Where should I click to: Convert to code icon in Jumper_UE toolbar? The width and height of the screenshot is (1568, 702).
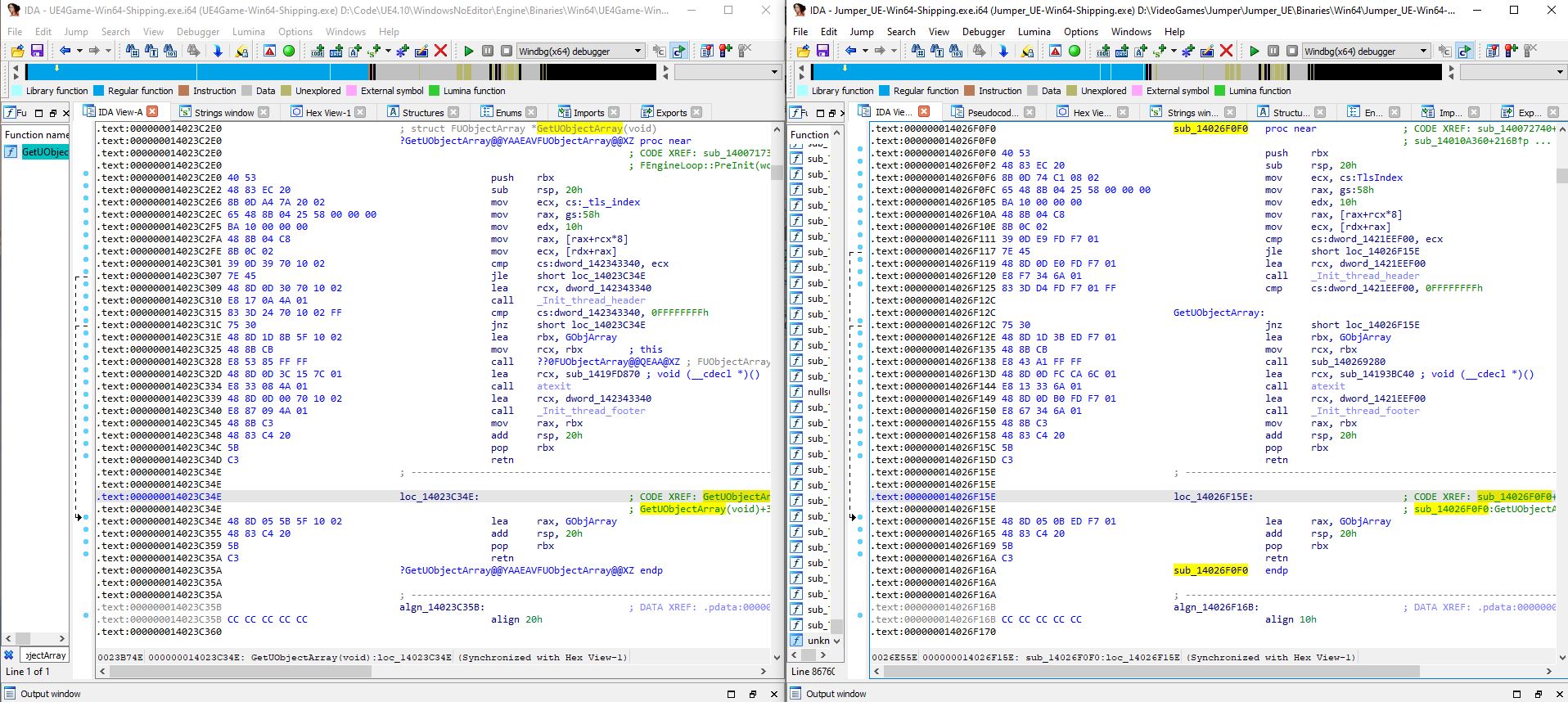(x=1103, y=51)
